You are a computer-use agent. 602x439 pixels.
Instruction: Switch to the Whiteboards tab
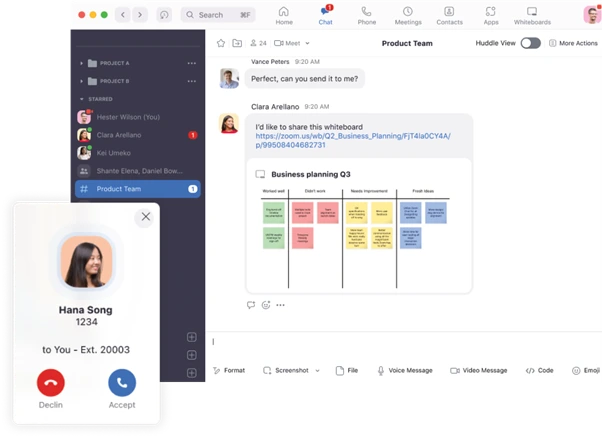(x=532, y=15)
